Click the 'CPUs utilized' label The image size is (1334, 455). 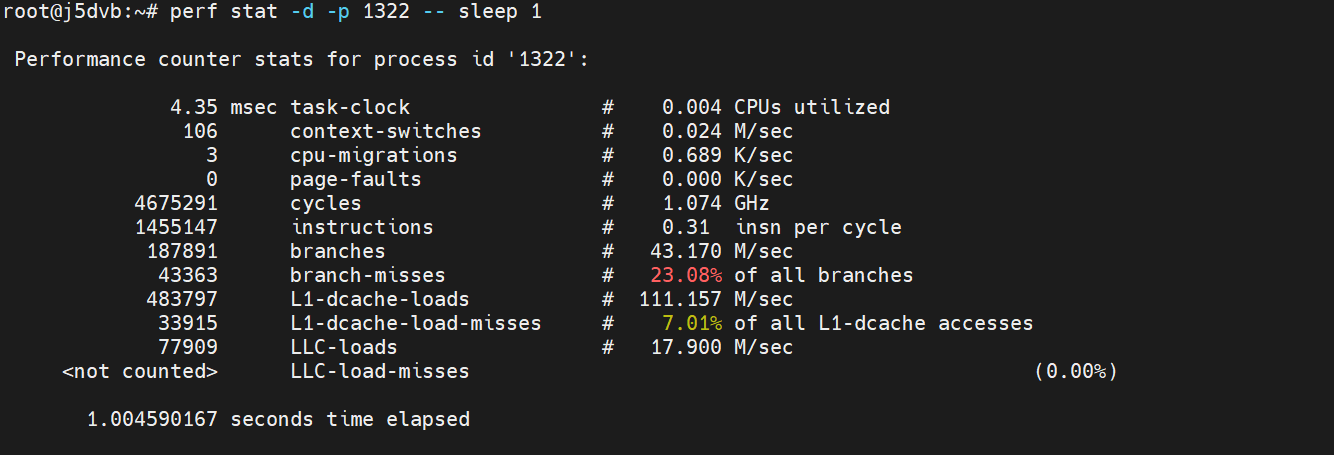[x=812, y=107]
